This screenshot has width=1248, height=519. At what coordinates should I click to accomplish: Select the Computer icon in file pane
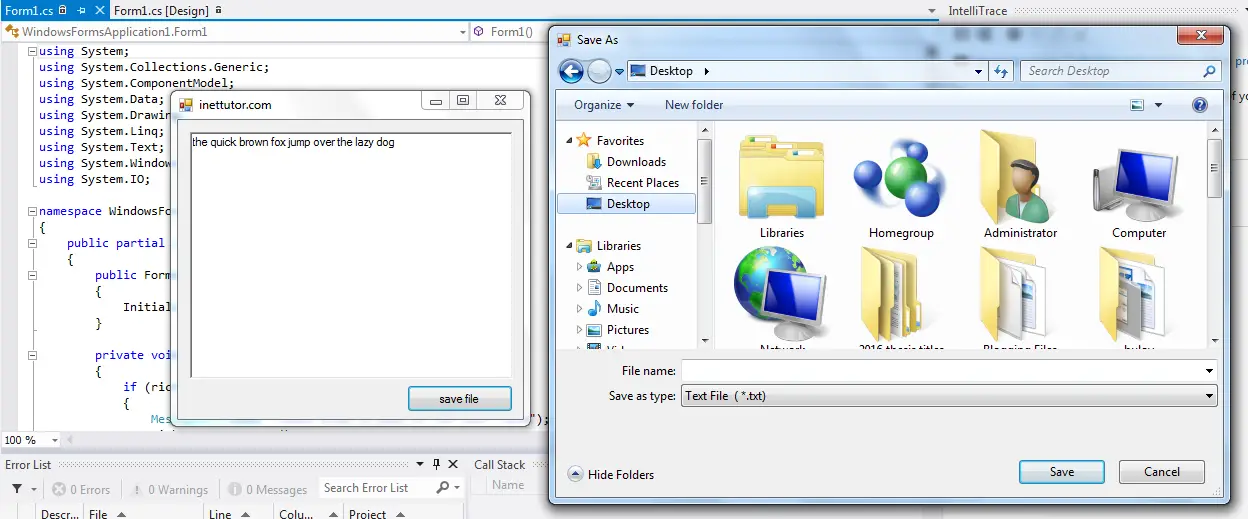pos(1138,183)
